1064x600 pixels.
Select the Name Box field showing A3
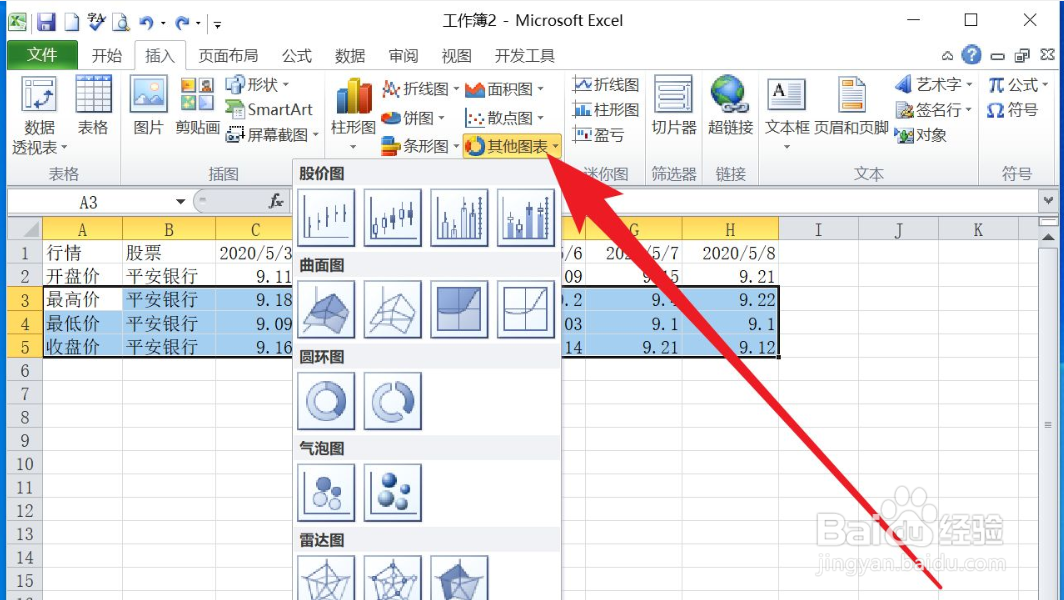pyautogui.click(x=89, y=202)
